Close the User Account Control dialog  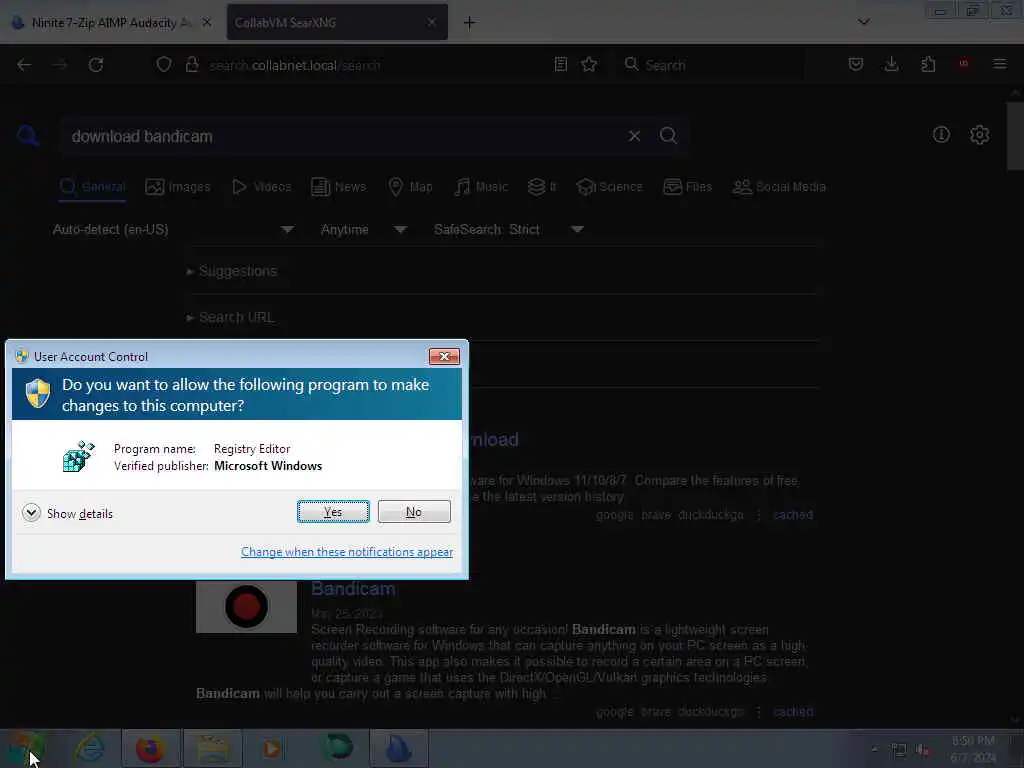(444, 357)
